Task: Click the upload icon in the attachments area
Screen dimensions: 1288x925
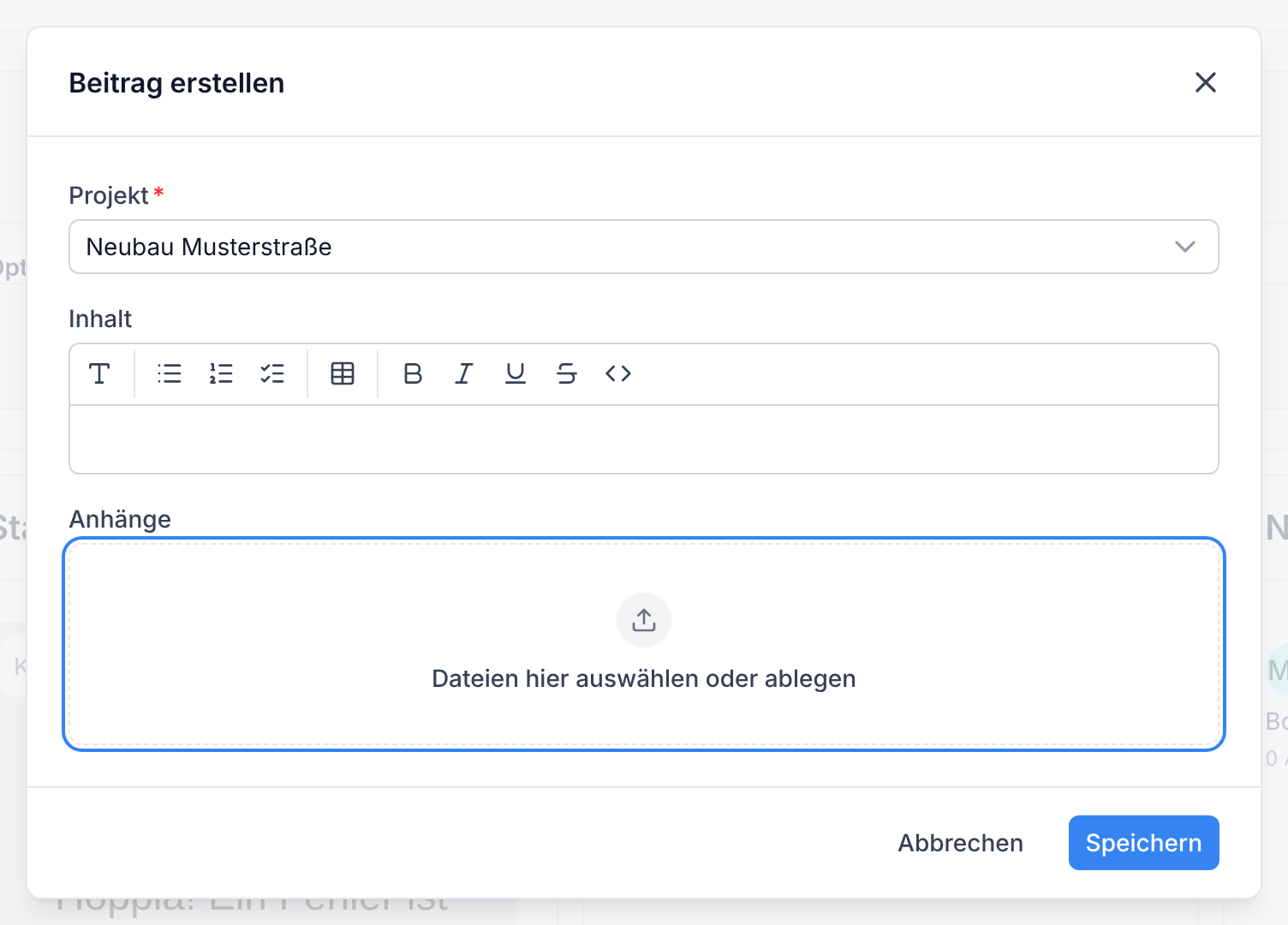Action: (x=644, y=620)
